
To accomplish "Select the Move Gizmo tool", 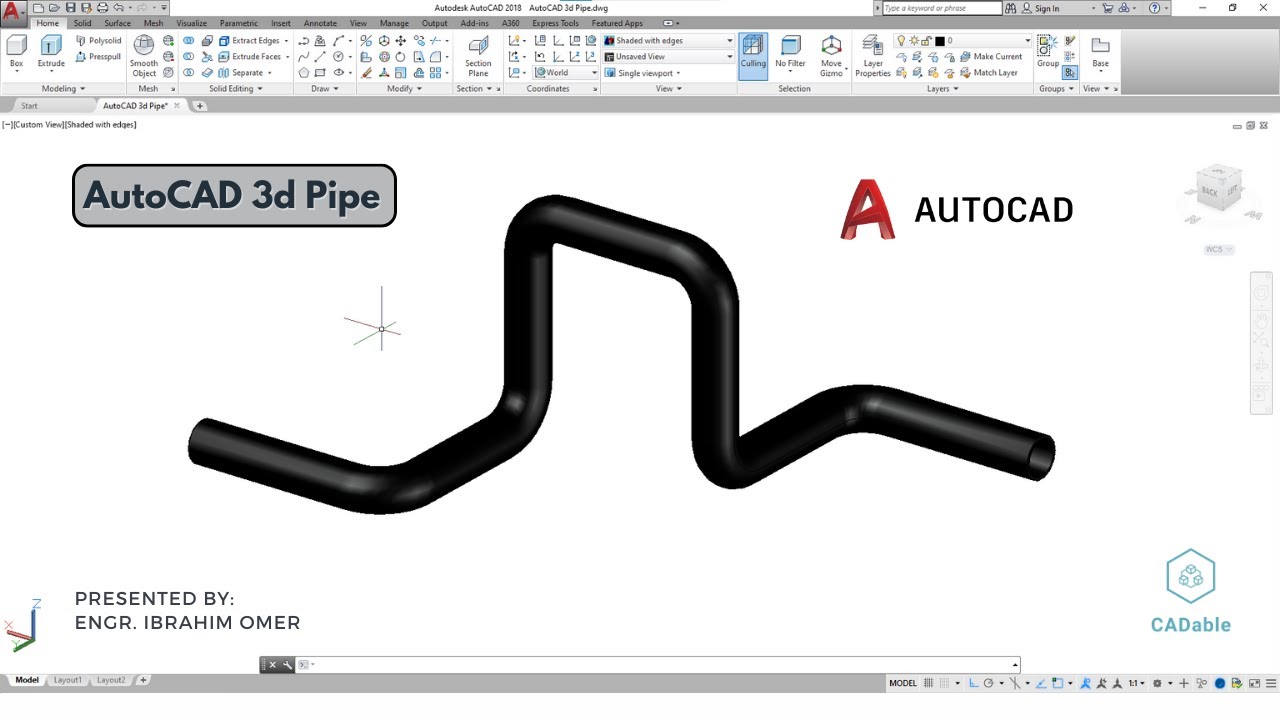I will pos(831,56).
